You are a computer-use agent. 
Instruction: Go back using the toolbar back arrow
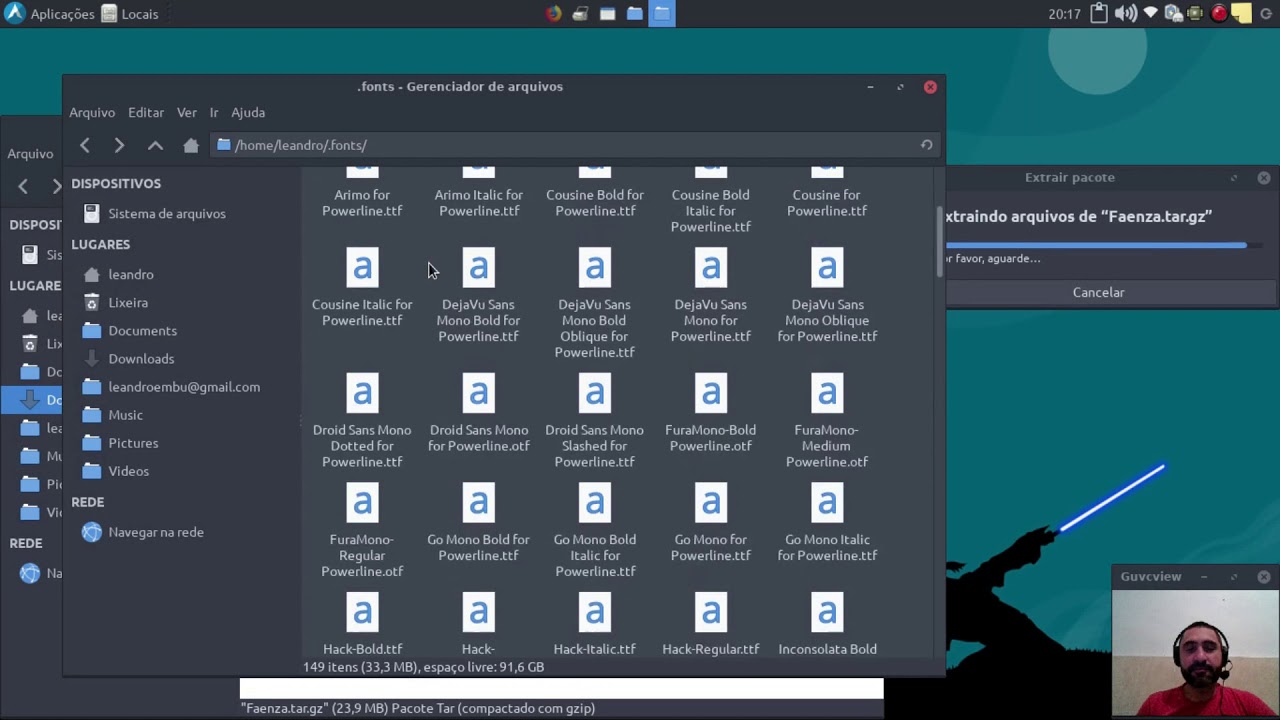click(x=85, y=145)
